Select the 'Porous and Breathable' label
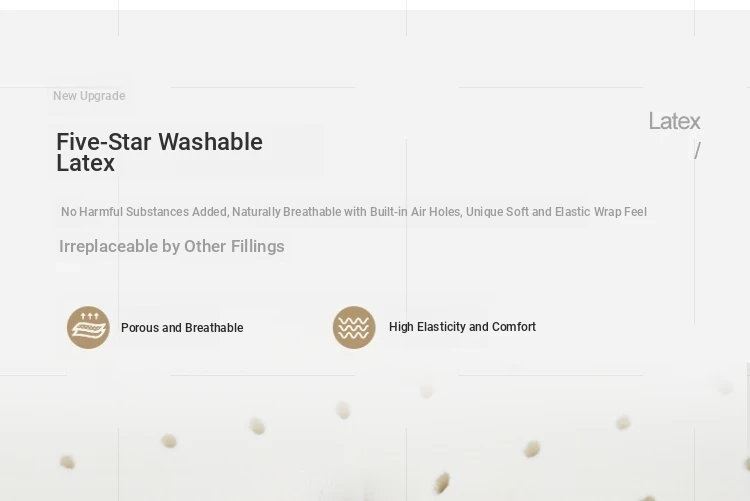The width and height of the screenshot is (750, 501). [182, 328]
